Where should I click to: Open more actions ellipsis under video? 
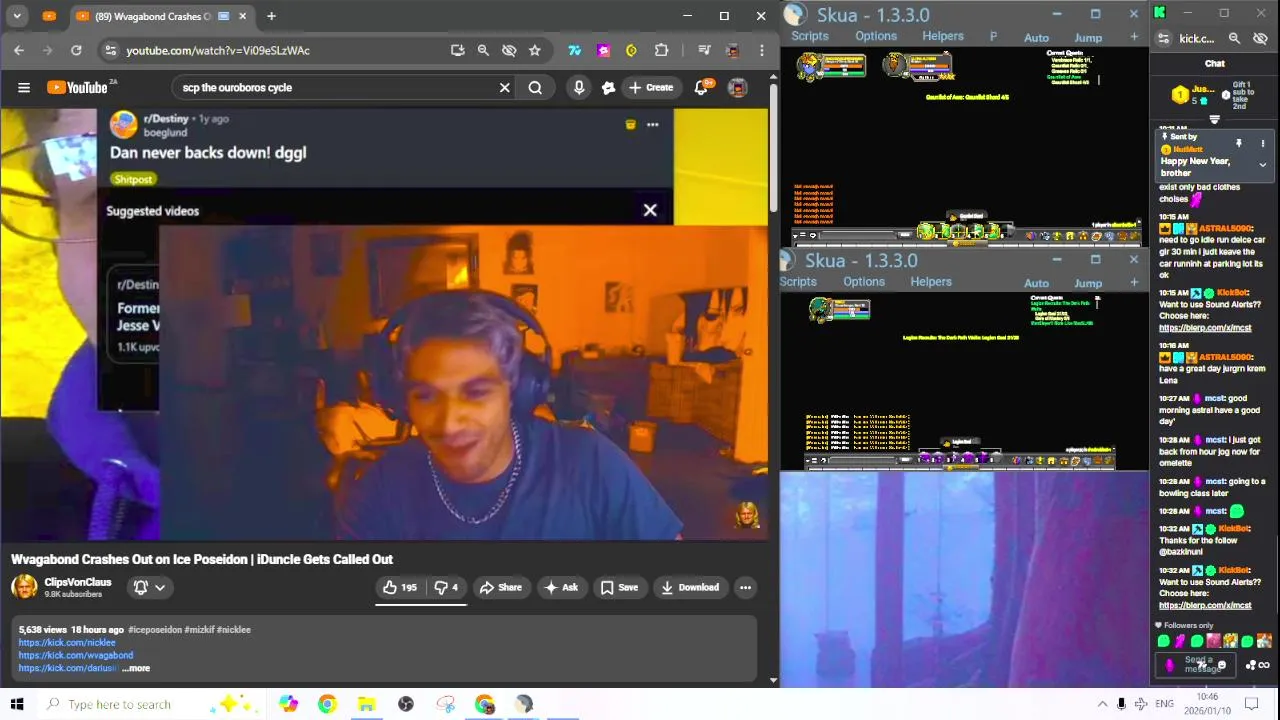745,588
